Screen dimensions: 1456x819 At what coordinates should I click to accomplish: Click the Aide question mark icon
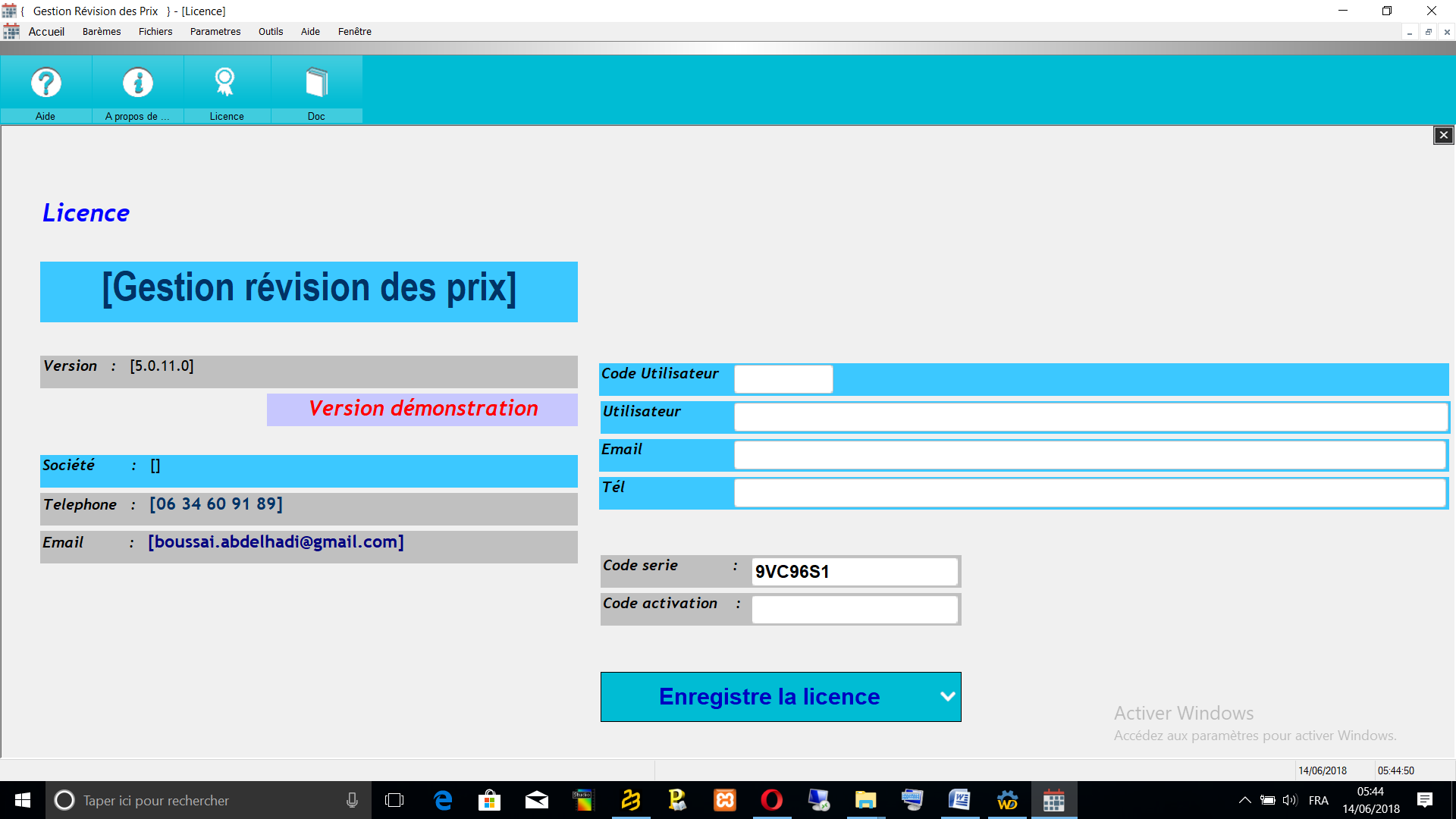tap(45, 83)
